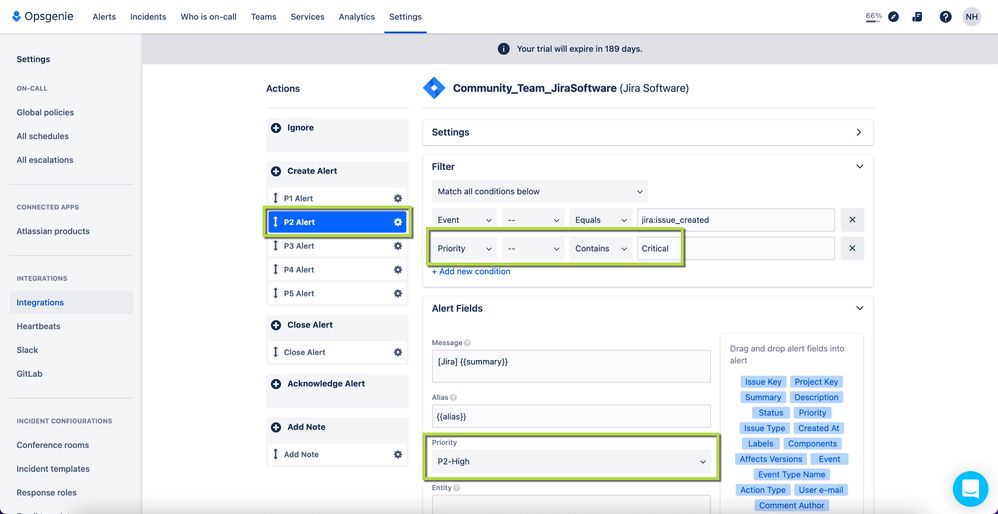Open the Alerts menu
Viewport: 998px width, 514px height.
click(104, 17)
